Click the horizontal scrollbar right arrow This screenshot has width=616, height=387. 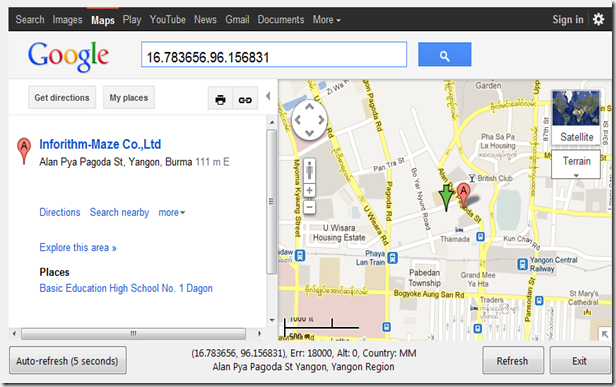click(x=259, y=334)
